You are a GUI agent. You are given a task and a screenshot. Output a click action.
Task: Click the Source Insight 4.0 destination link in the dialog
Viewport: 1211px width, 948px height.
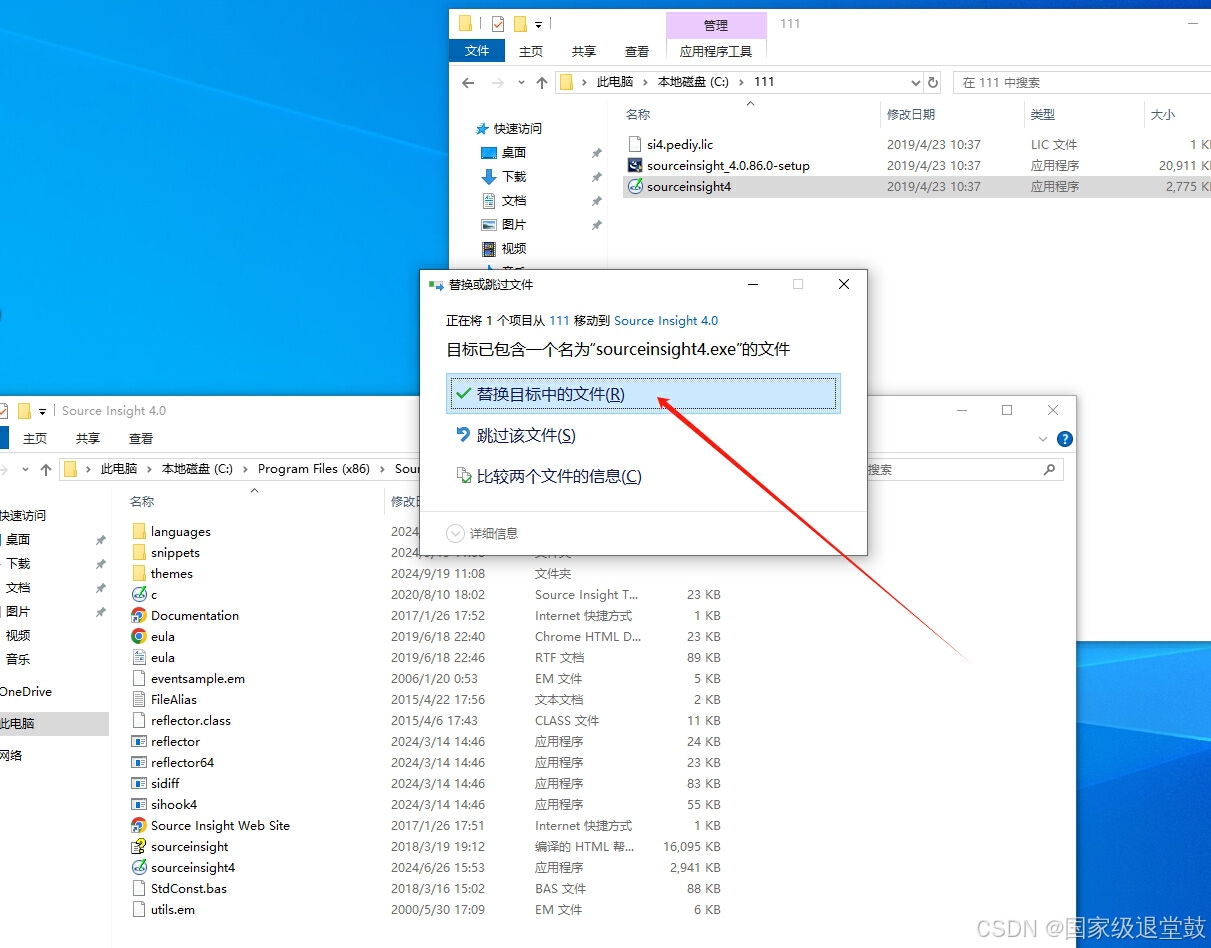pyautogui.click(x=666, y=321)
